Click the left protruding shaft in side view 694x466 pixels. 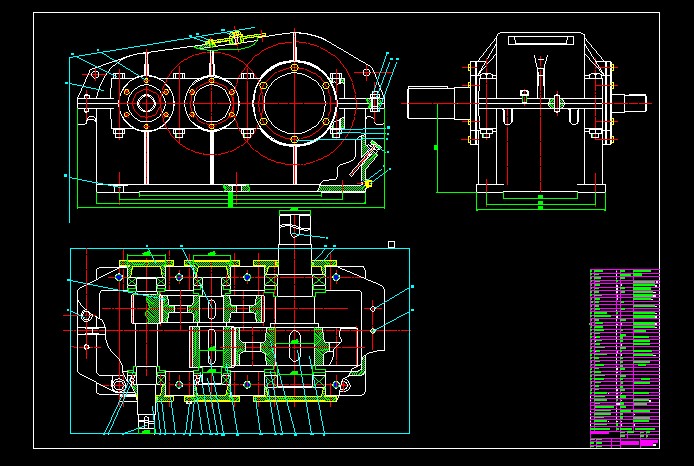(x=432, y=101)
